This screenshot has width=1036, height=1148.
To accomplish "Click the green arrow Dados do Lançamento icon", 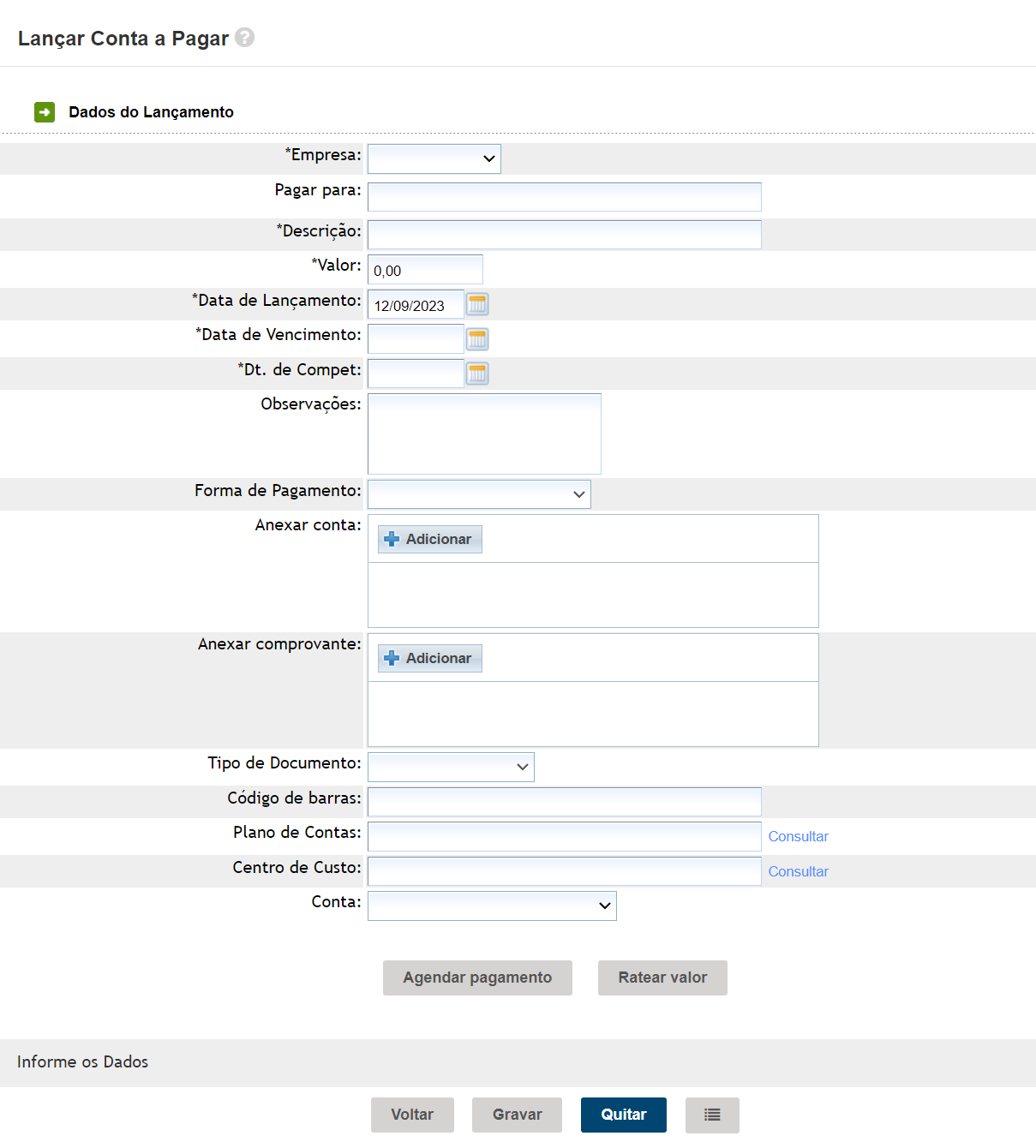I will (45, 112).
